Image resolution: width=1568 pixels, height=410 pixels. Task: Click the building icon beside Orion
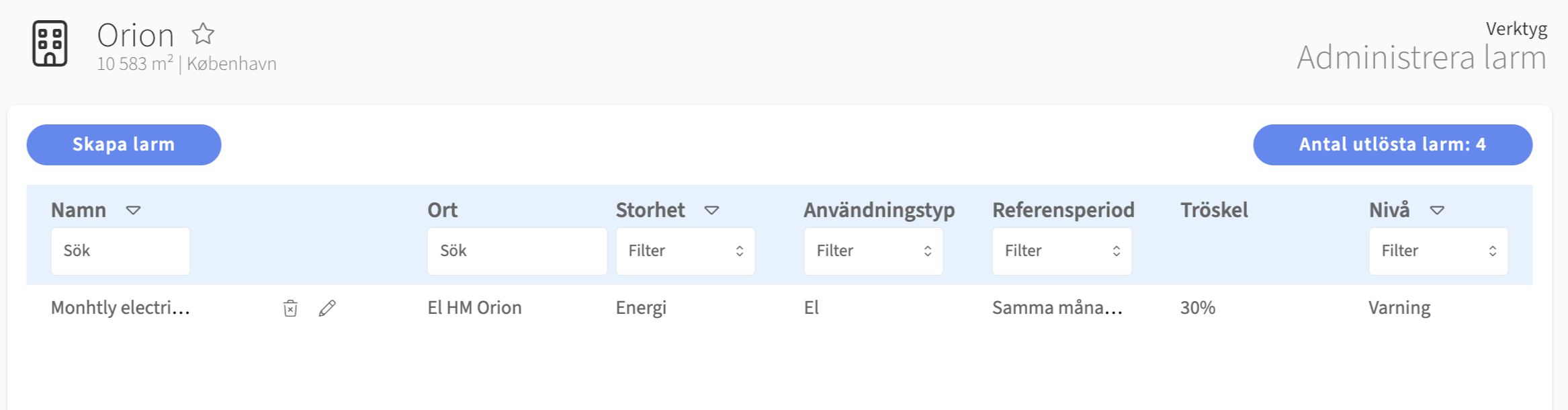[x=50, y=44]
